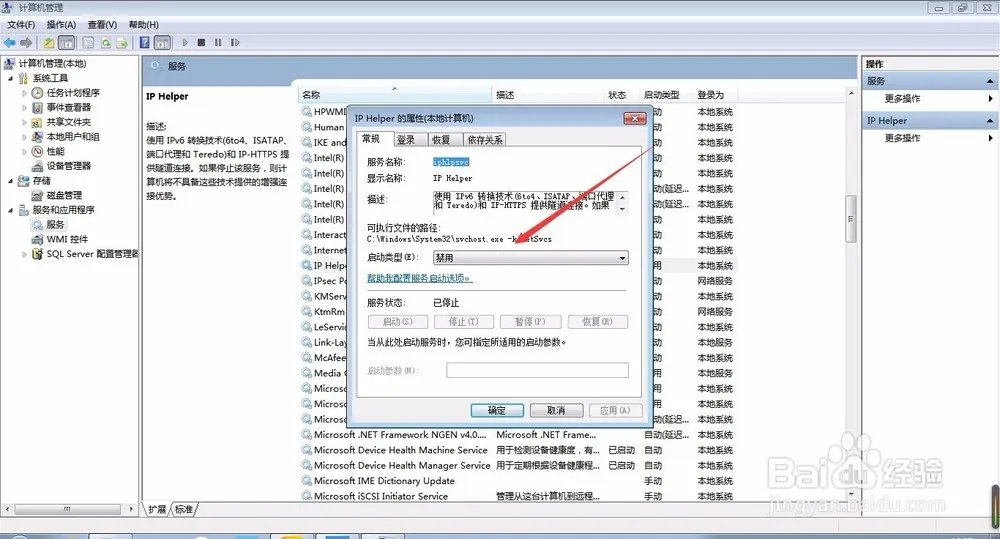Select 事件查看器 in the tree
Image resolution: width=1000 pixels, height=539 pixels.
click(68, 107)
